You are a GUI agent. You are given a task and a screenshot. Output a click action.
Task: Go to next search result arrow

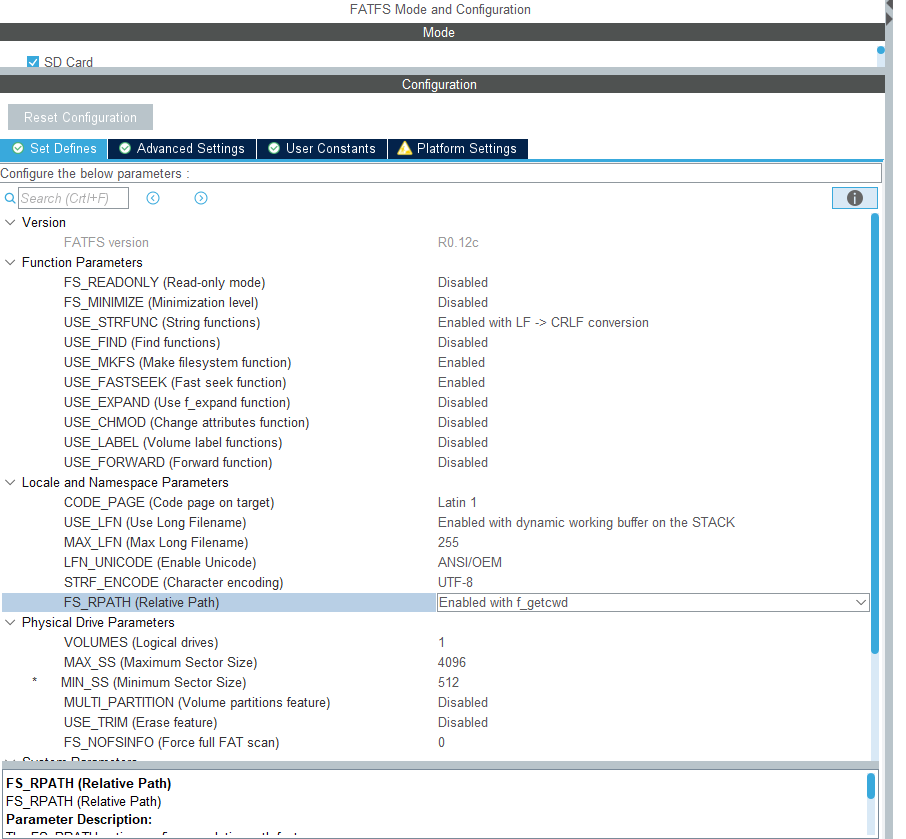click(200, 198)
